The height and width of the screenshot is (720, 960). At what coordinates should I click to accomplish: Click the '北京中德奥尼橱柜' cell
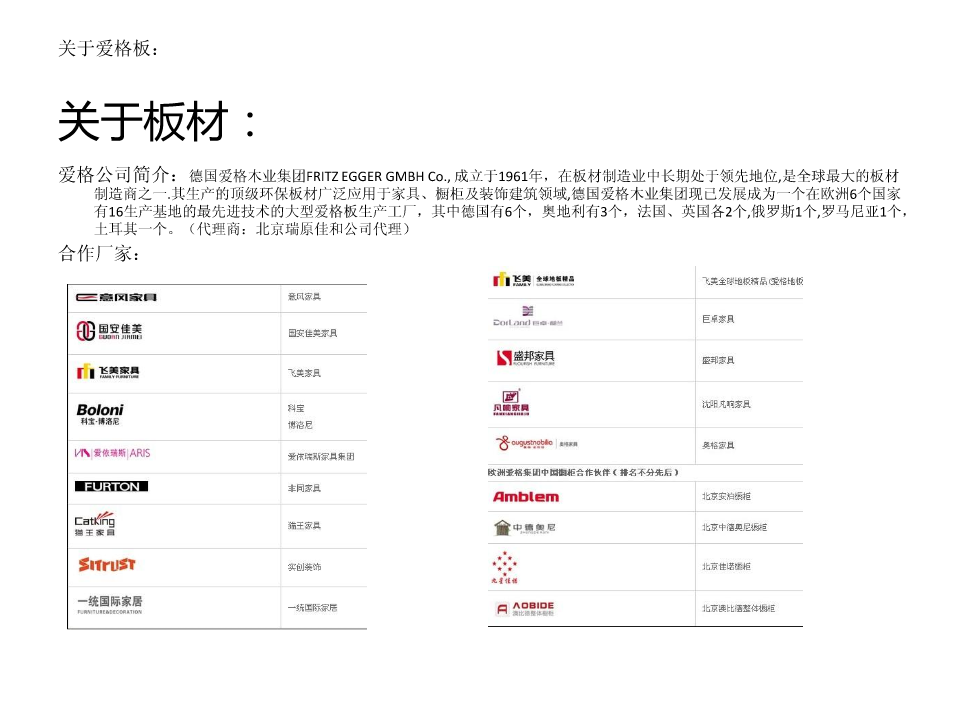[x=735, y=527]
